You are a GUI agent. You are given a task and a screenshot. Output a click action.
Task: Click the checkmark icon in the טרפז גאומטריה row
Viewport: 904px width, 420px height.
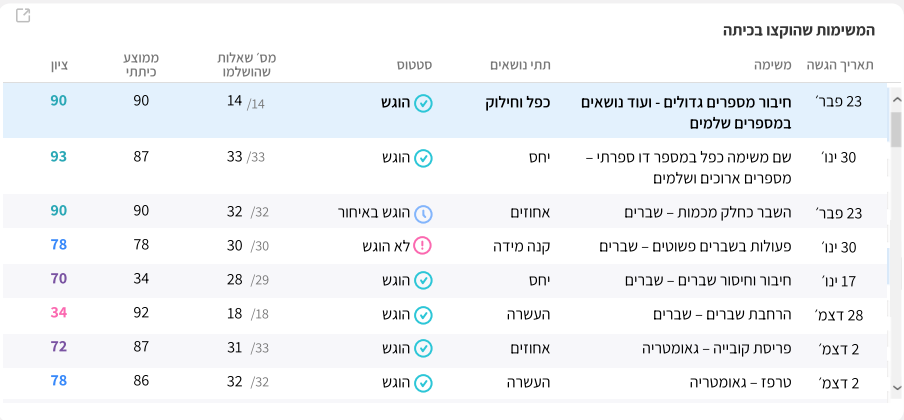pyautogui.click(x=423, y=382)
